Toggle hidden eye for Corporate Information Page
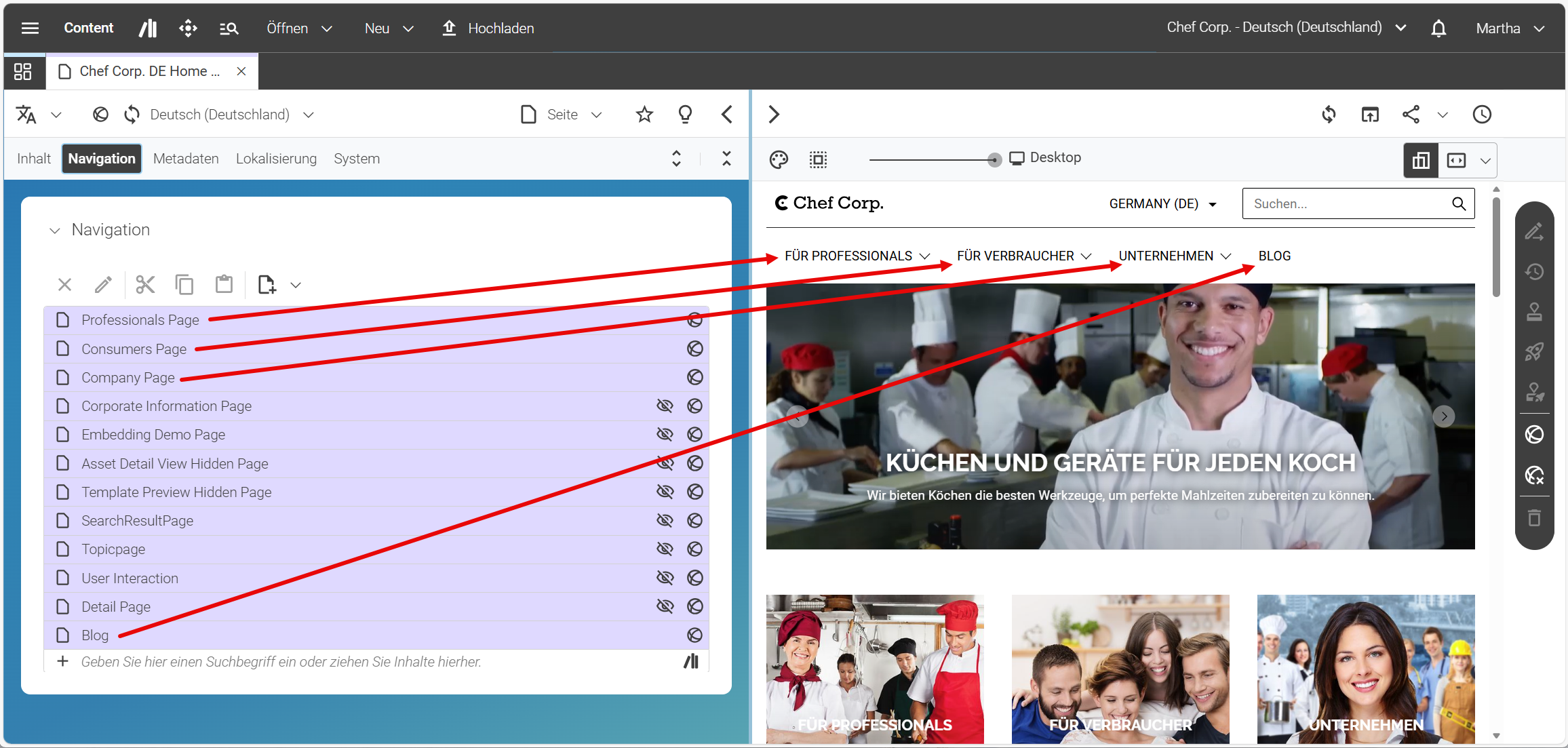 pyautogui.click(x=665, y=406)
